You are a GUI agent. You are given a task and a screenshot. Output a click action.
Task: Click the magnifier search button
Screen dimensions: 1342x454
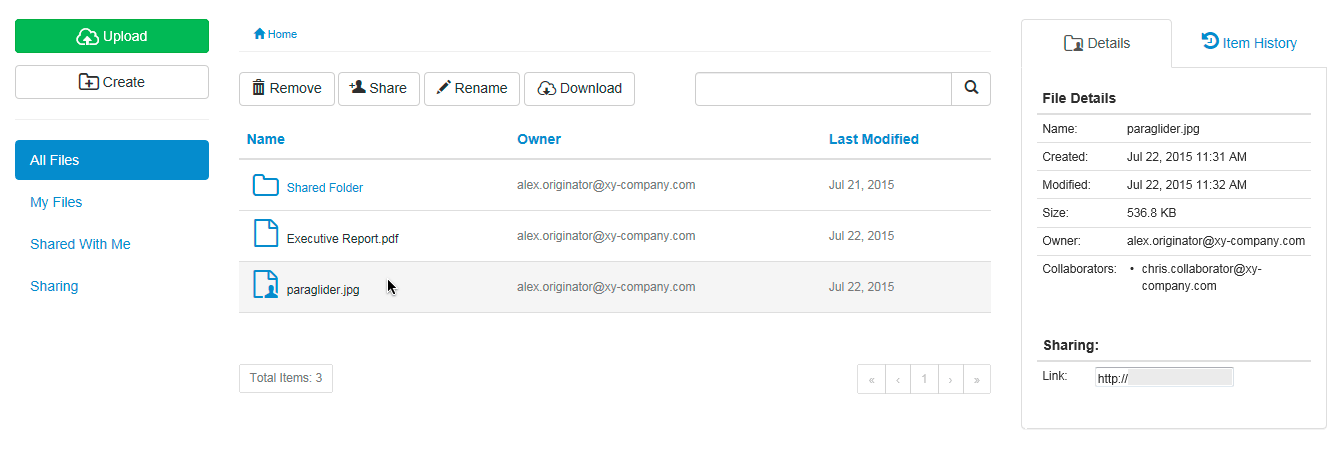(971, 88)
